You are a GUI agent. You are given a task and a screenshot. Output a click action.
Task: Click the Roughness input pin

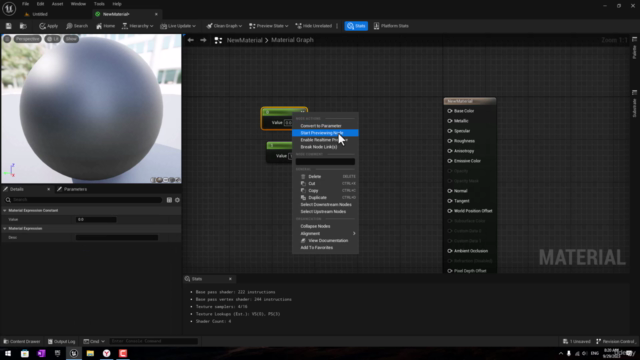coord(449,141)
